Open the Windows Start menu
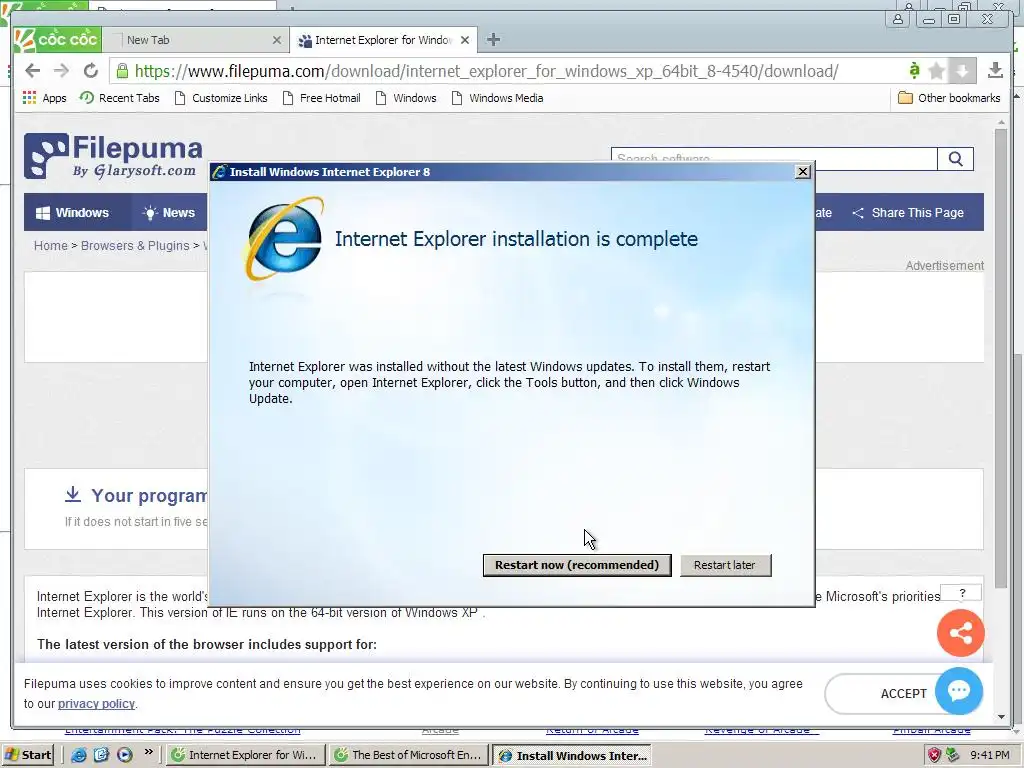This screenshot has width=1024, height=768. point(28,755)
